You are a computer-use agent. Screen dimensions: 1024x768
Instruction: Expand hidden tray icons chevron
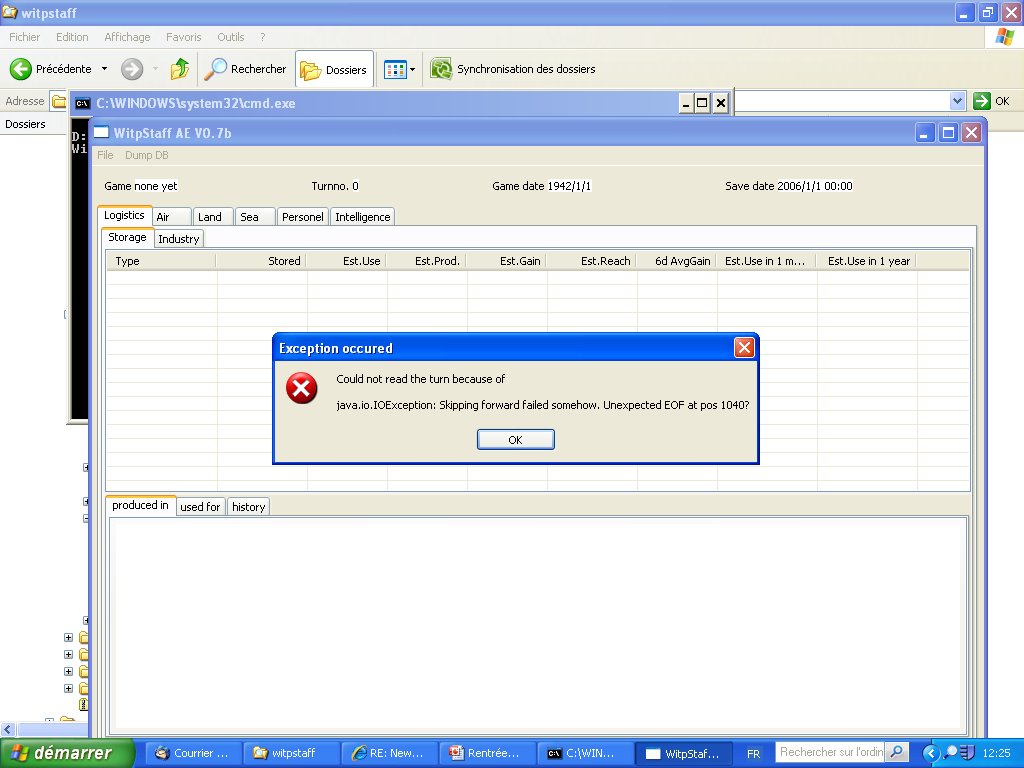pos(931,754)
